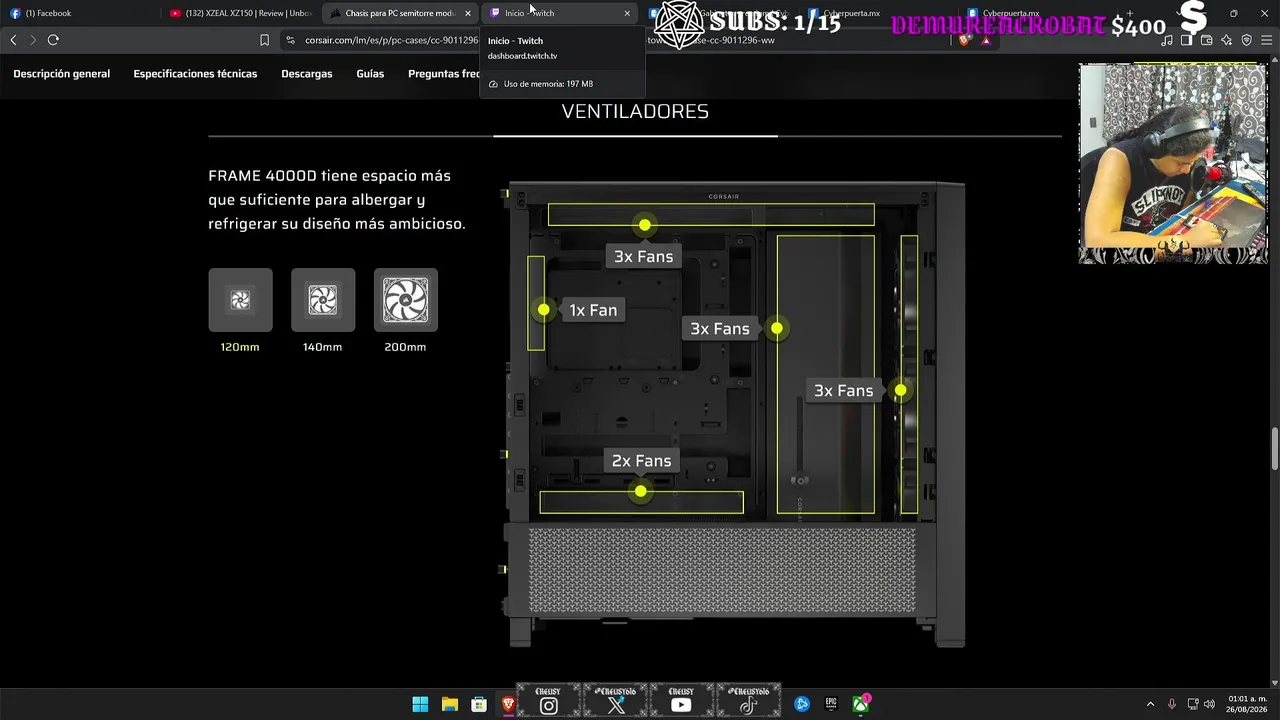The width and height of the screenshot is (1280, 720).
Task: Open the browser hamburger menu
Action: 1267,40
